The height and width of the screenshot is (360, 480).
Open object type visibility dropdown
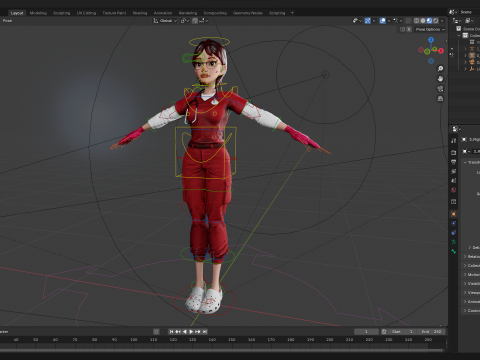pos(357,21)
